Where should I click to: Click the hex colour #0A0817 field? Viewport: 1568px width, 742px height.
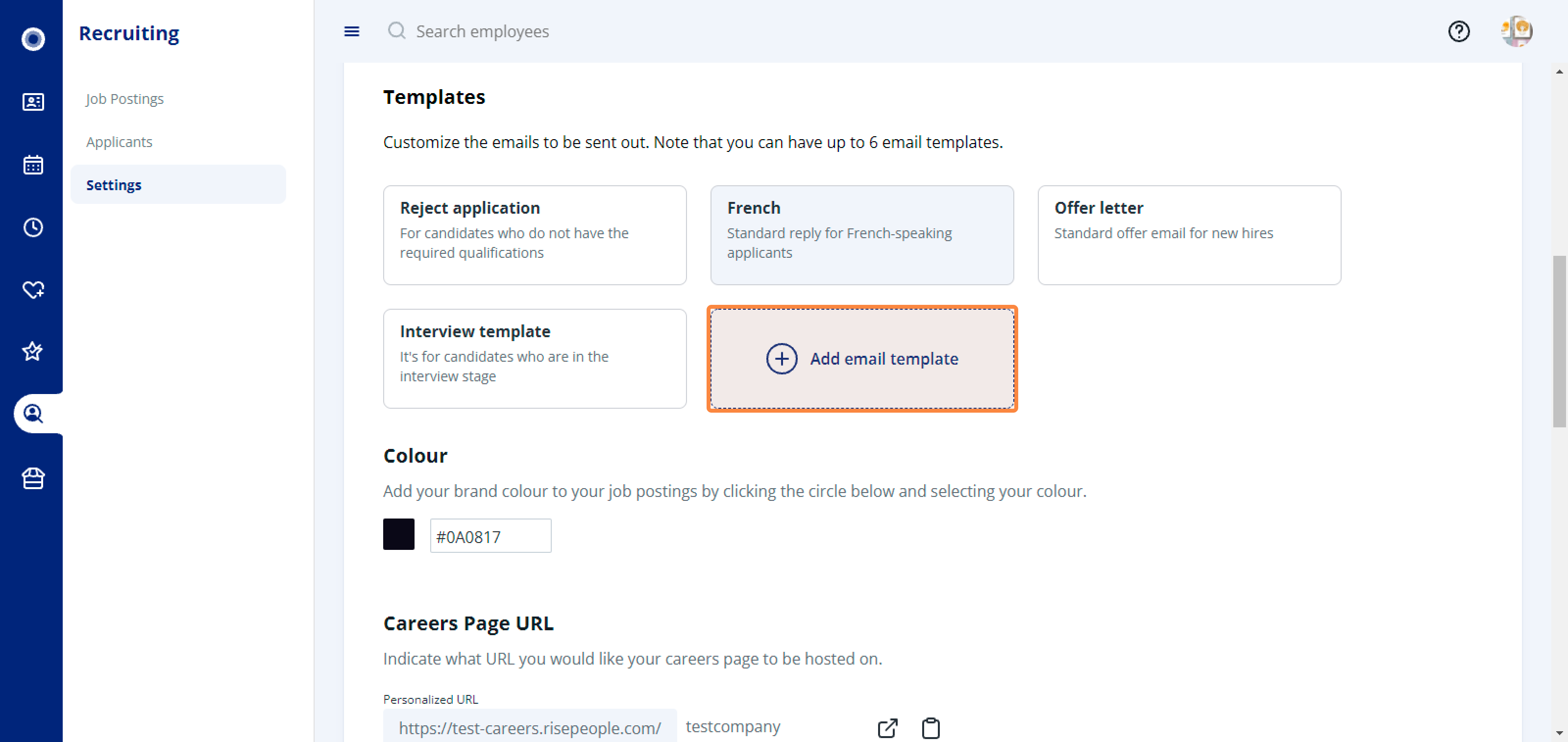(x=490, y=536)
